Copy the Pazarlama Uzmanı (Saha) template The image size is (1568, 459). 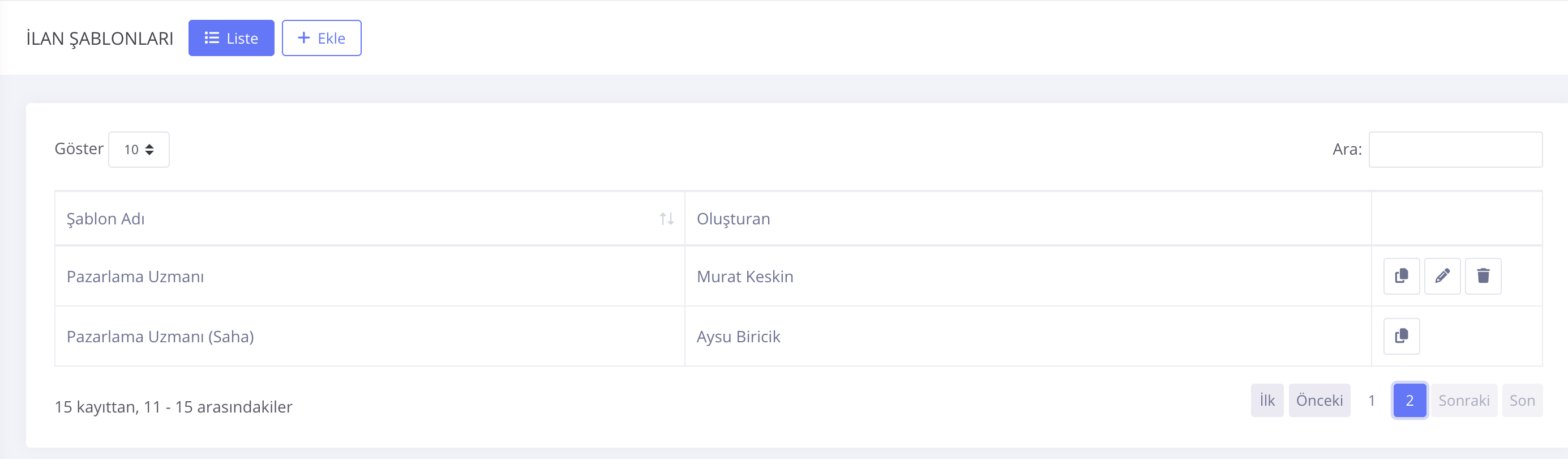point(1401,336)
